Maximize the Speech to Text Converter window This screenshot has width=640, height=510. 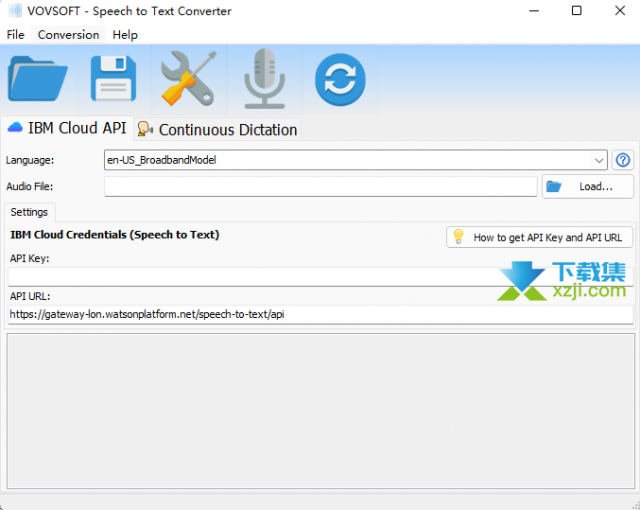[x=576, y=11]
